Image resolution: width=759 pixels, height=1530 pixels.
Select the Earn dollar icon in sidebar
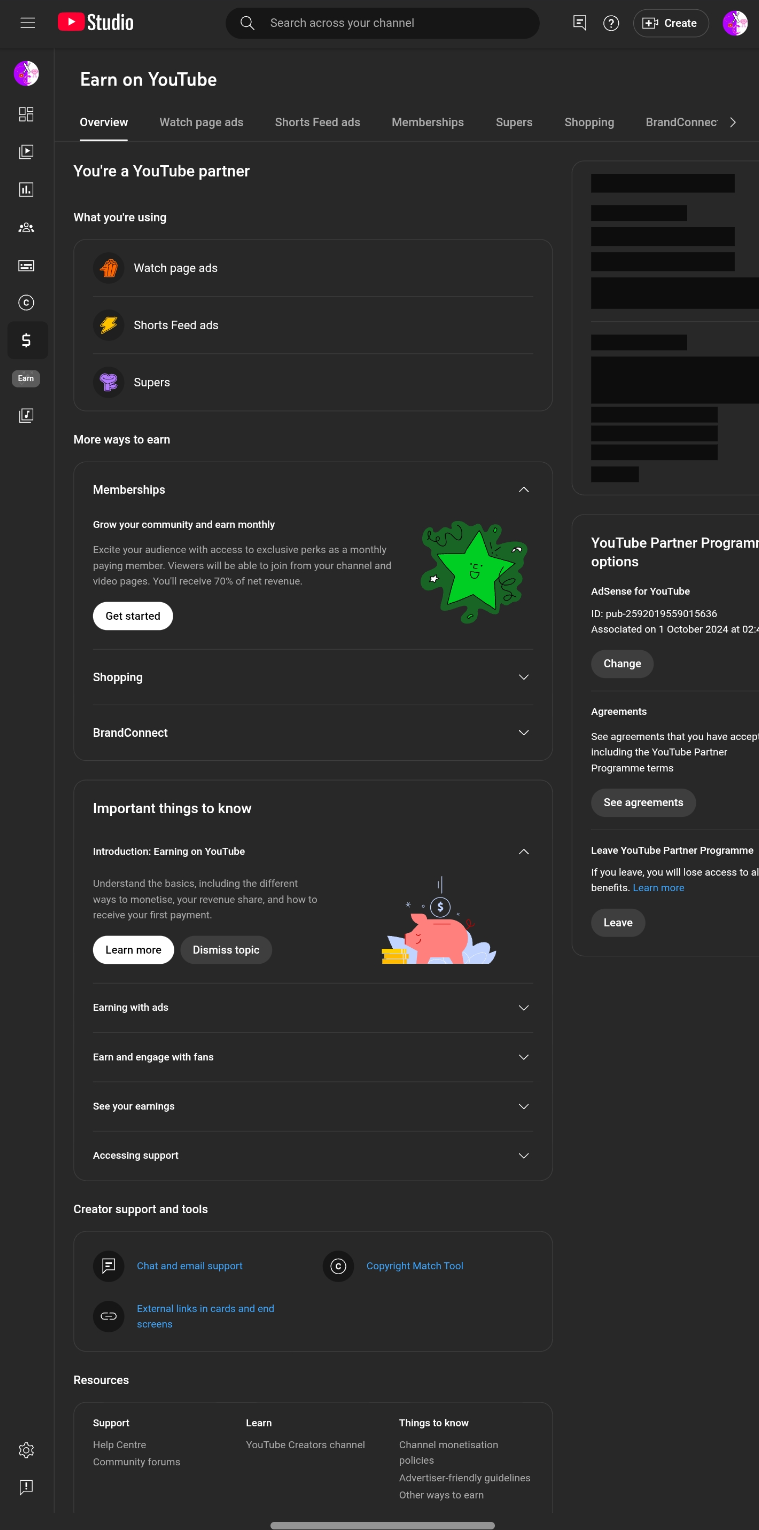coord(26,340)
